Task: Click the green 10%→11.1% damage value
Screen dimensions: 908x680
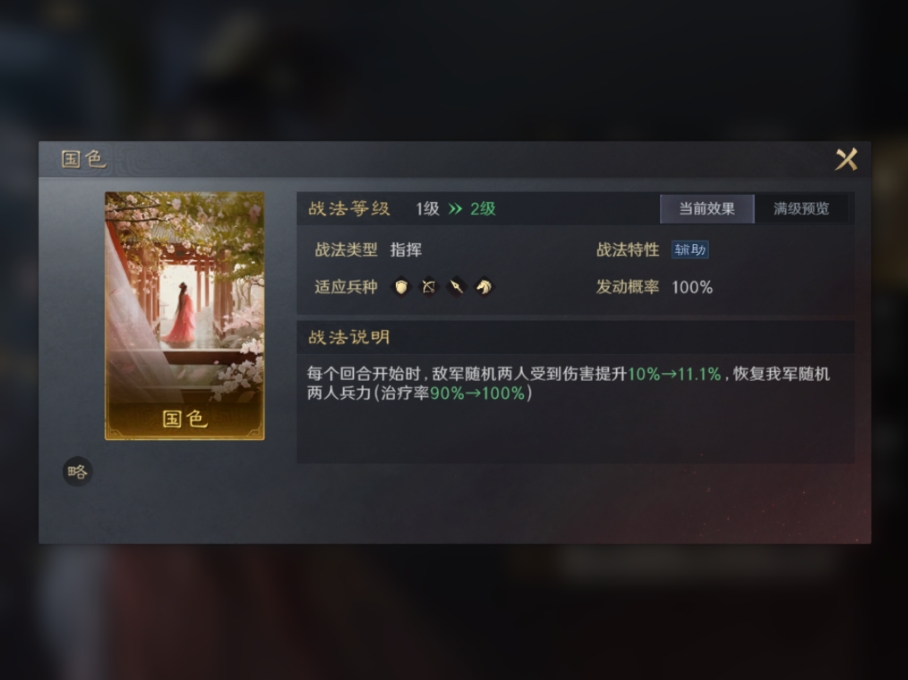Action: 674,374
